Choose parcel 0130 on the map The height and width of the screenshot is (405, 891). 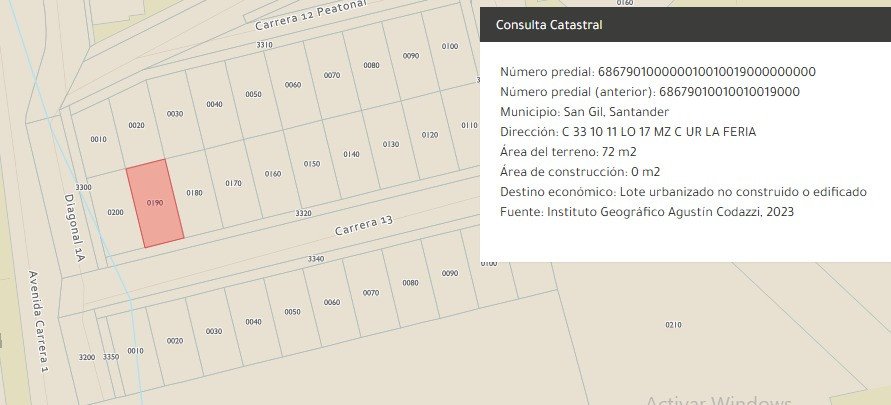click(391, 145)
